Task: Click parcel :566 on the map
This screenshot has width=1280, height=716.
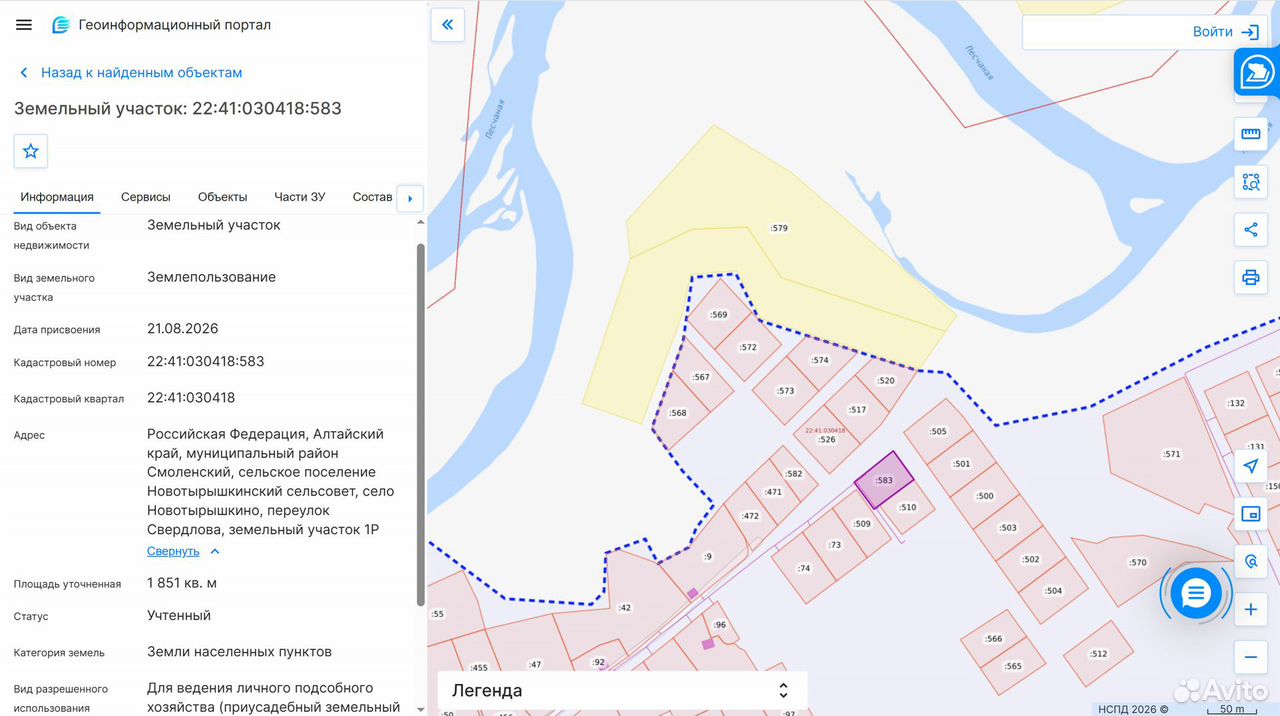Action: pyautogui.click(x=993, y=639)
